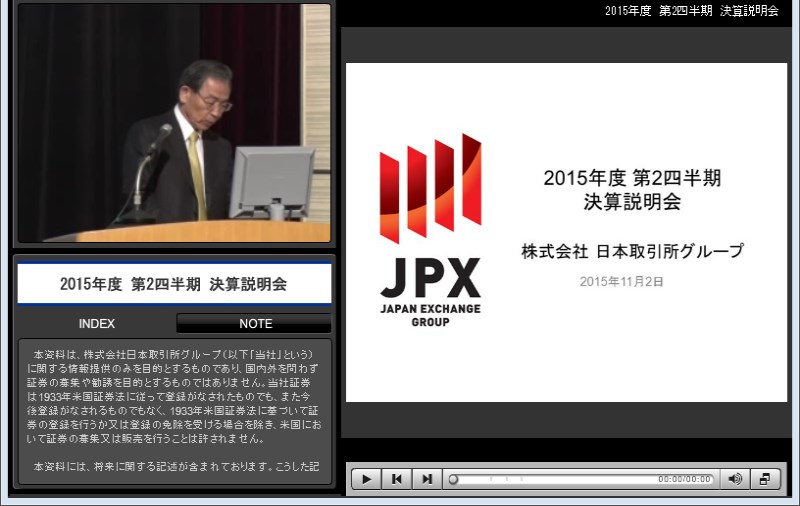Click the speaker video thumbnail
Image resolution: width=800 pixels, height=506 pixels.
coord(174,123)
